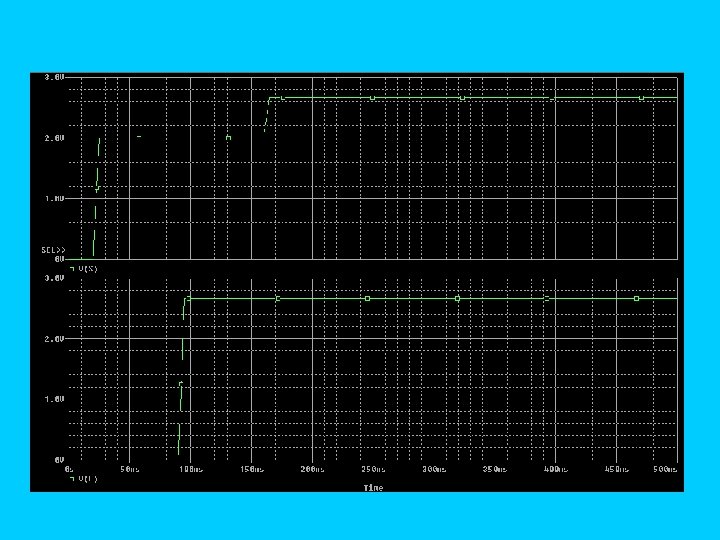
Task: Click the 200ms time axis label
Action: 313,469
